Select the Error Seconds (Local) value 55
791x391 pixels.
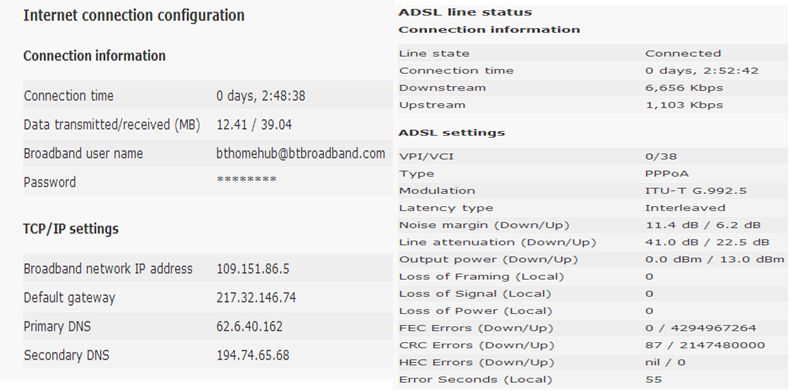(x=653, y=379)
